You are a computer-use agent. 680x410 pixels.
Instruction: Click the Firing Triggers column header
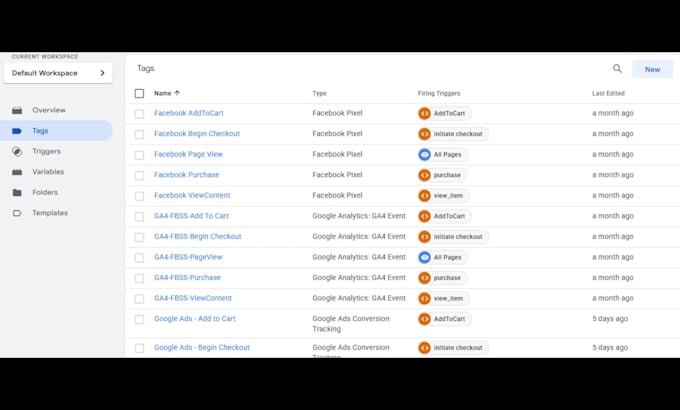click(439, 93)
